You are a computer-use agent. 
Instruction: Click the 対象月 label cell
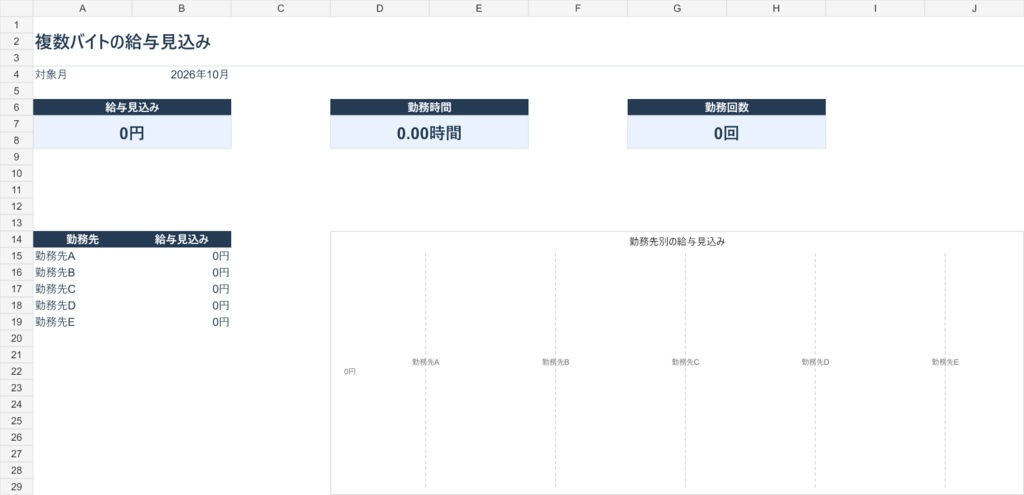82,74
